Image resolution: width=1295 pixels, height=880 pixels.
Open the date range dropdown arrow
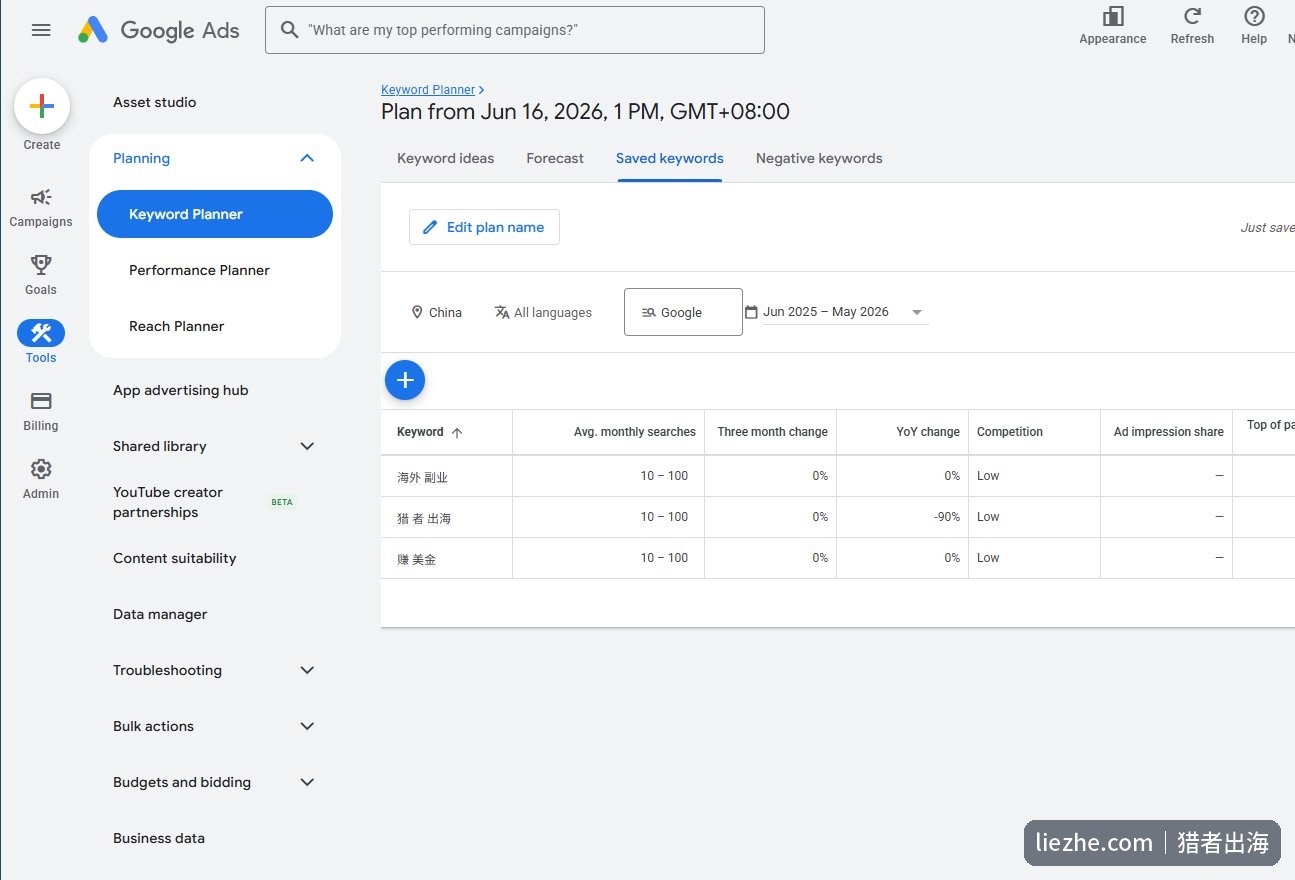point(917,312)
